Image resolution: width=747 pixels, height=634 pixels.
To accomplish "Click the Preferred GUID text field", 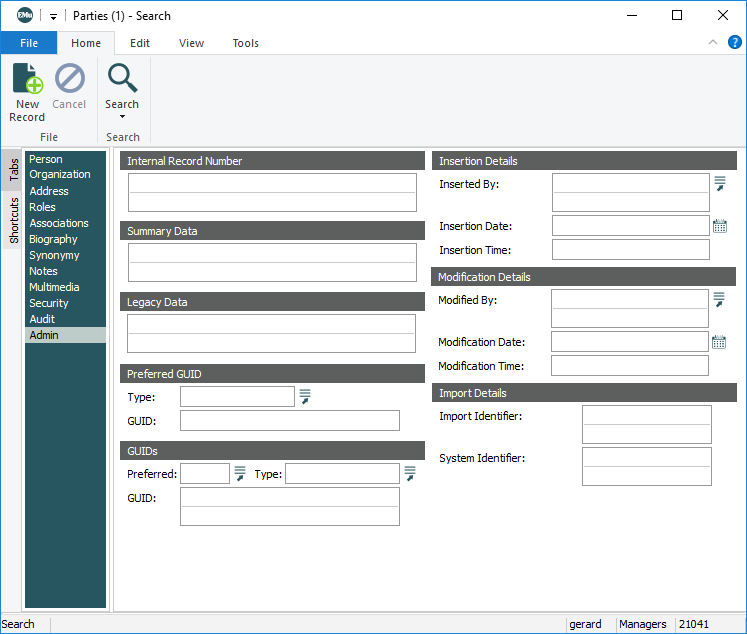I will tap(289, 420).
